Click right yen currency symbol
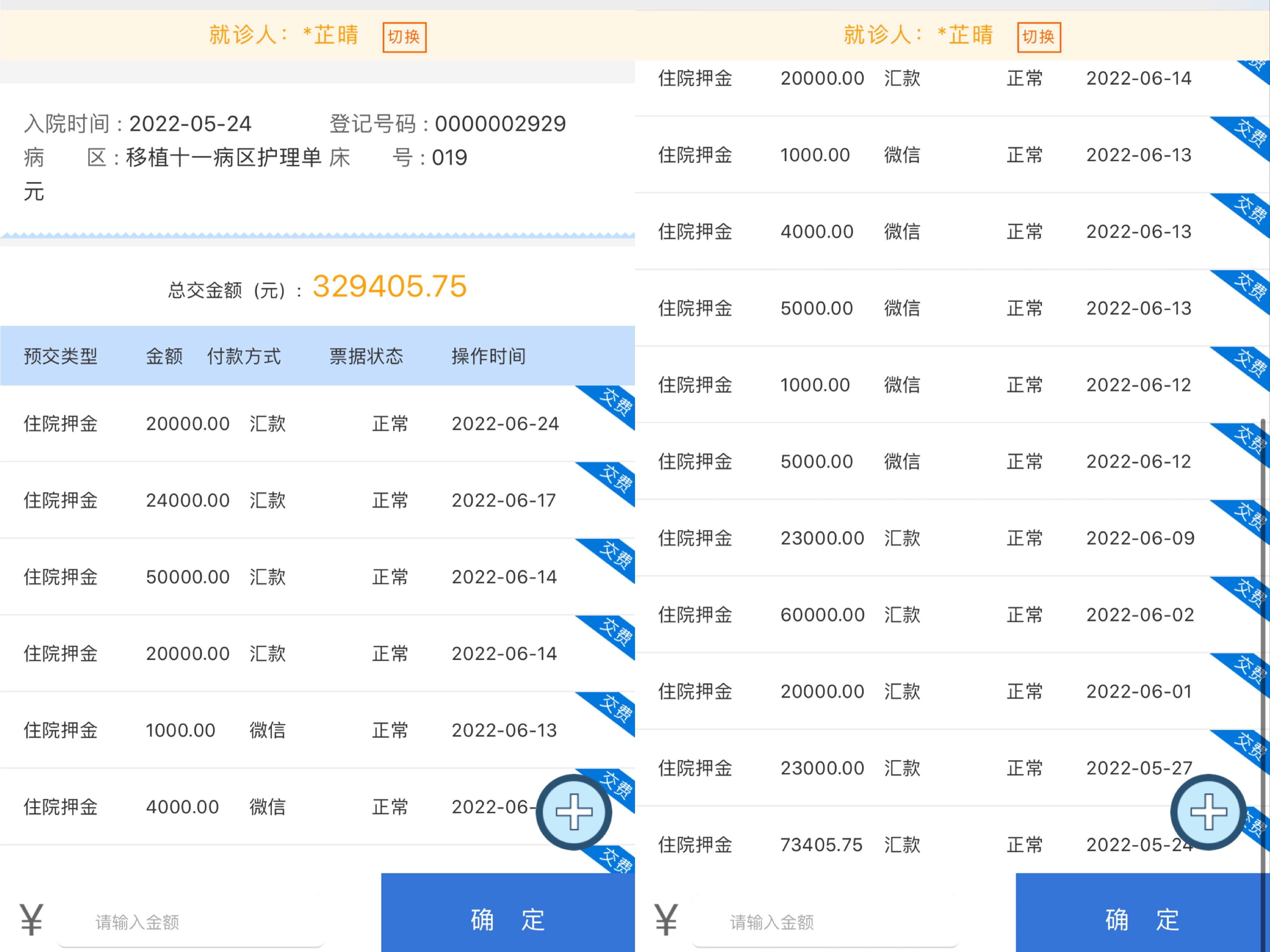The image size is (1270, 952). pyautogui.click(x=666, y=919)
